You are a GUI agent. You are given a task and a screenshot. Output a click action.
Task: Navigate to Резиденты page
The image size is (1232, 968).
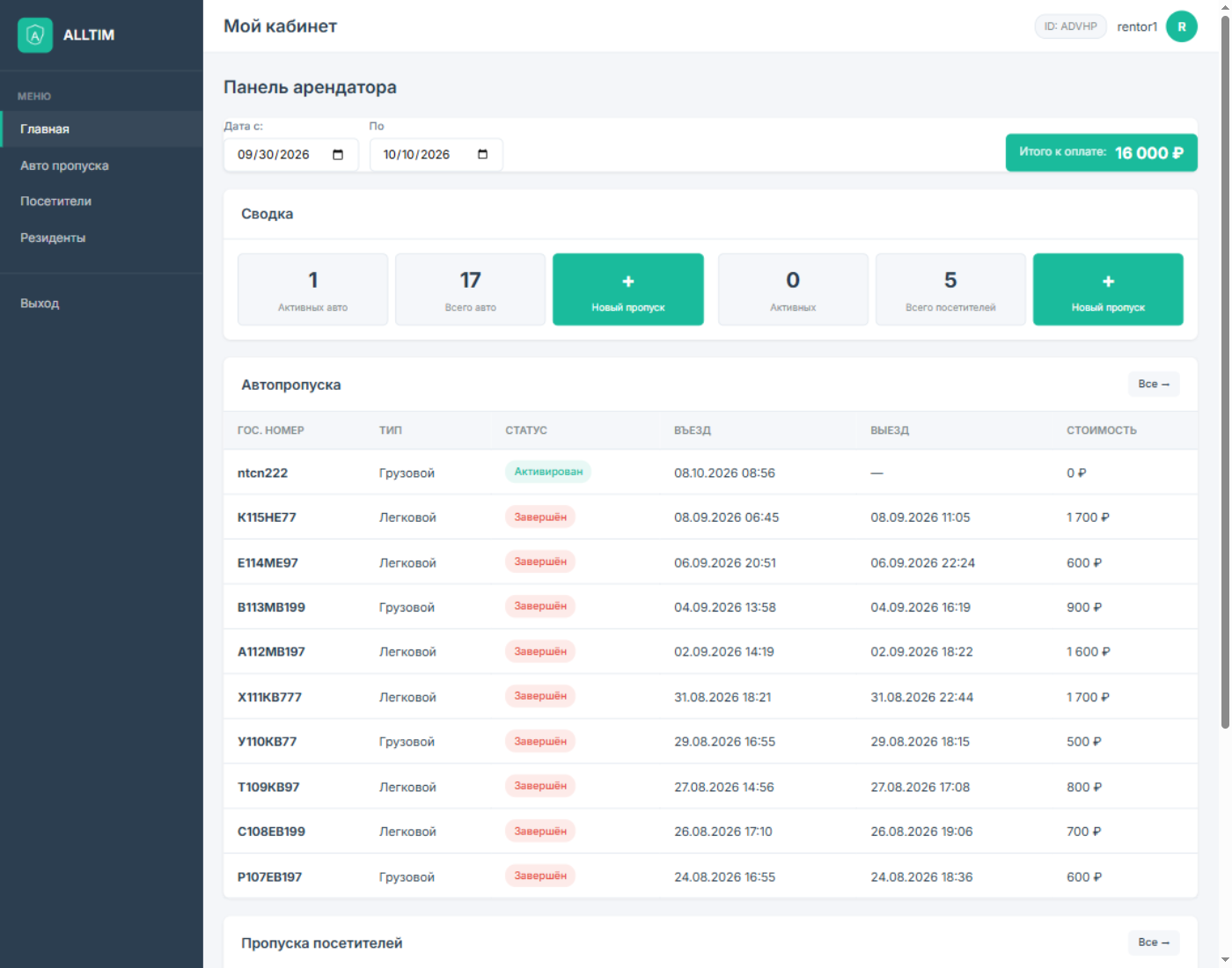[x=101, y=238]
